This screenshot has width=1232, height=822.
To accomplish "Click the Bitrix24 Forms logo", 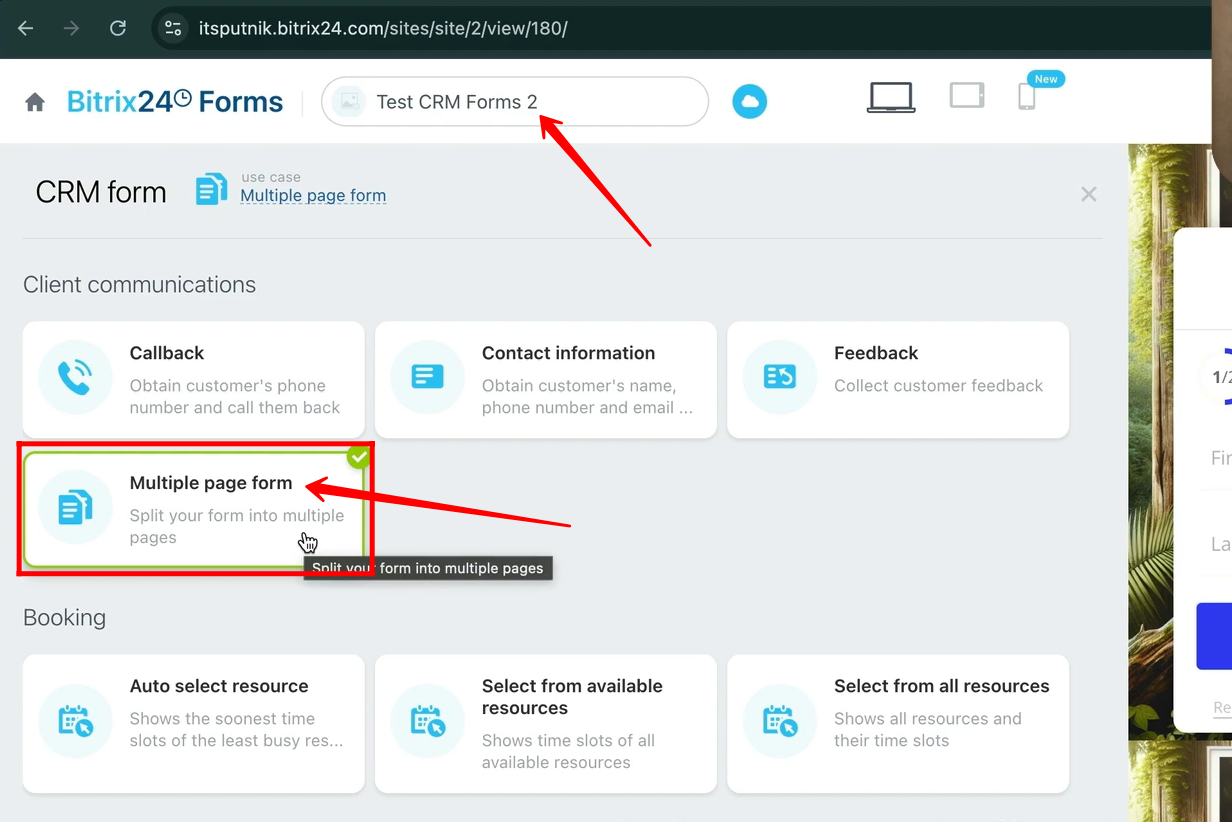I will click(x=175, y=102).
